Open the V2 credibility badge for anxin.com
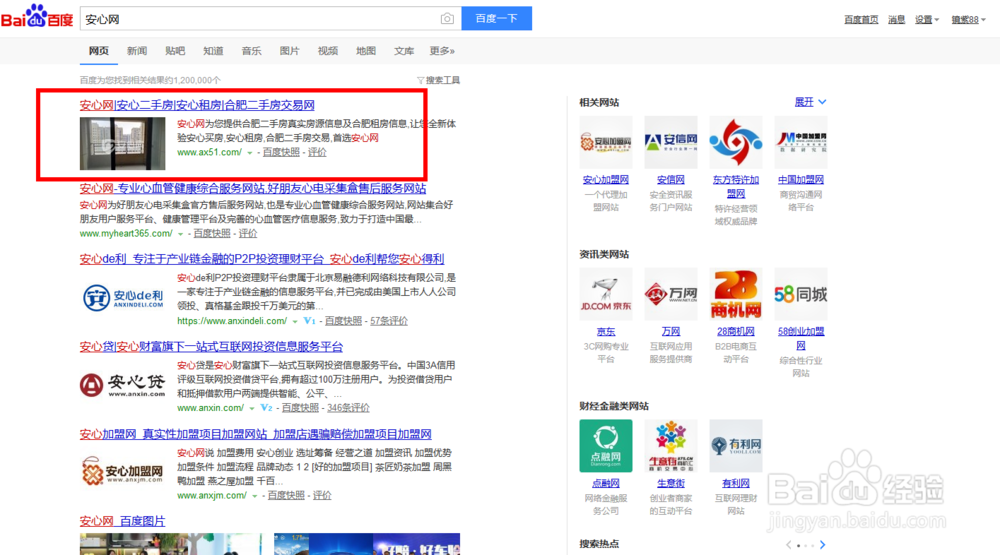Image resolution: width=1000 pixels, height=555 pixels. 267,408
